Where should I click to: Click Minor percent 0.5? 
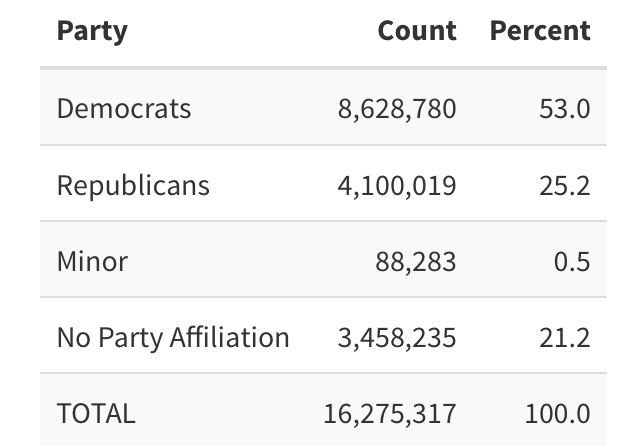click(572, 262)
